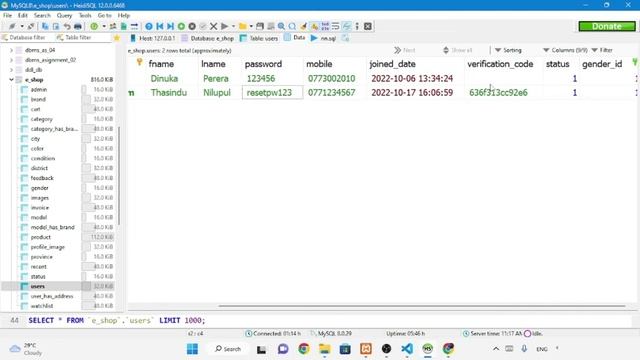Toggle the binary hex view icon

coord(325,27)
